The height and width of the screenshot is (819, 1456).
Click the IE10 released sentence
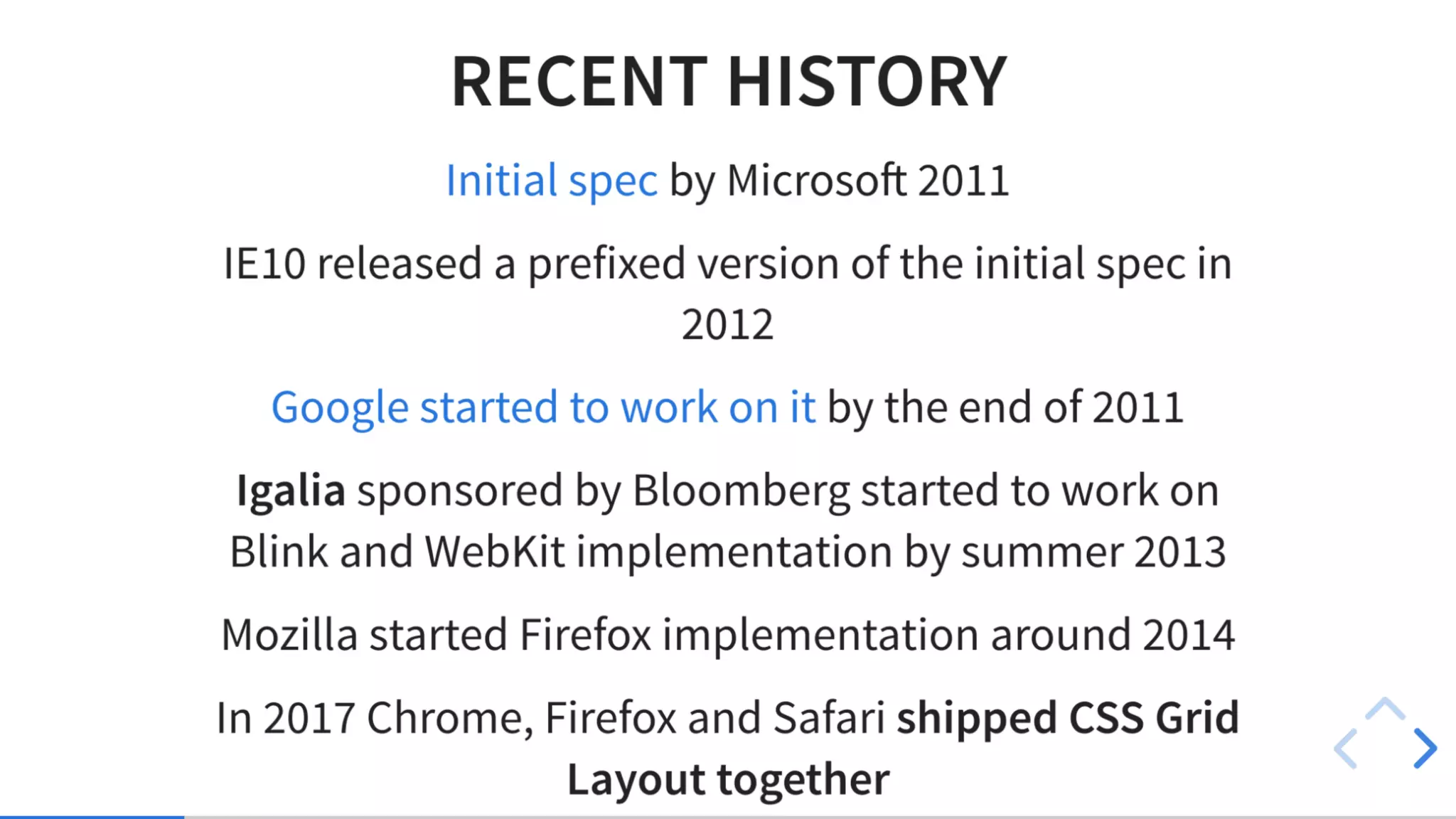click(728, 294)
